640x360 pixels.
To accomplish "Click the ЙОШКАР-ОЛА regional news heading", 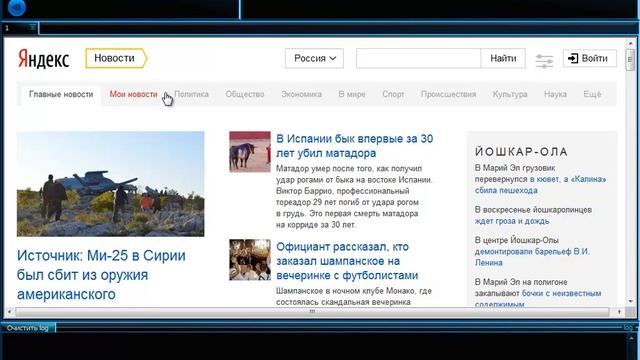I will (x=521, y=152).
